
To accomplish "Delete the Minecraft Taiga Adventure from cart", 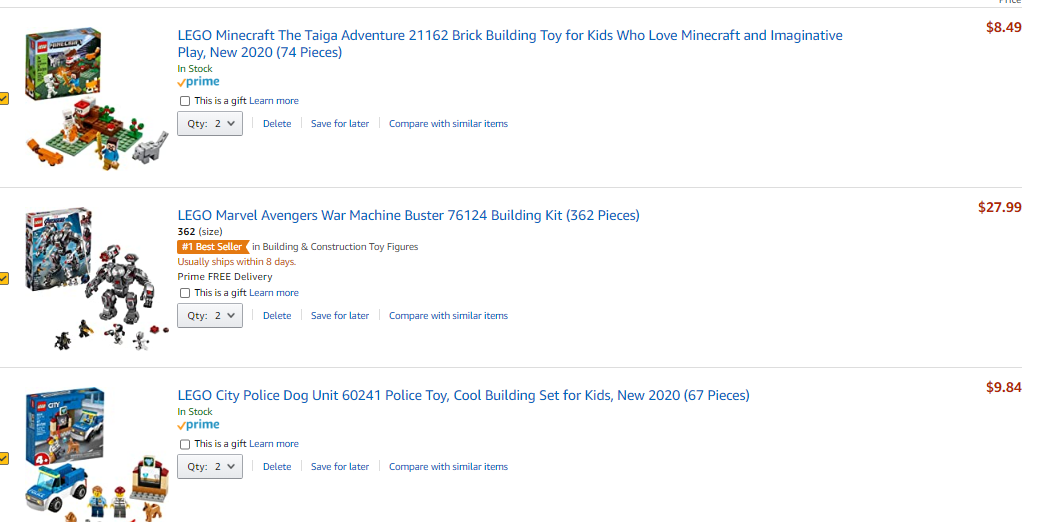I will [277, 123].
